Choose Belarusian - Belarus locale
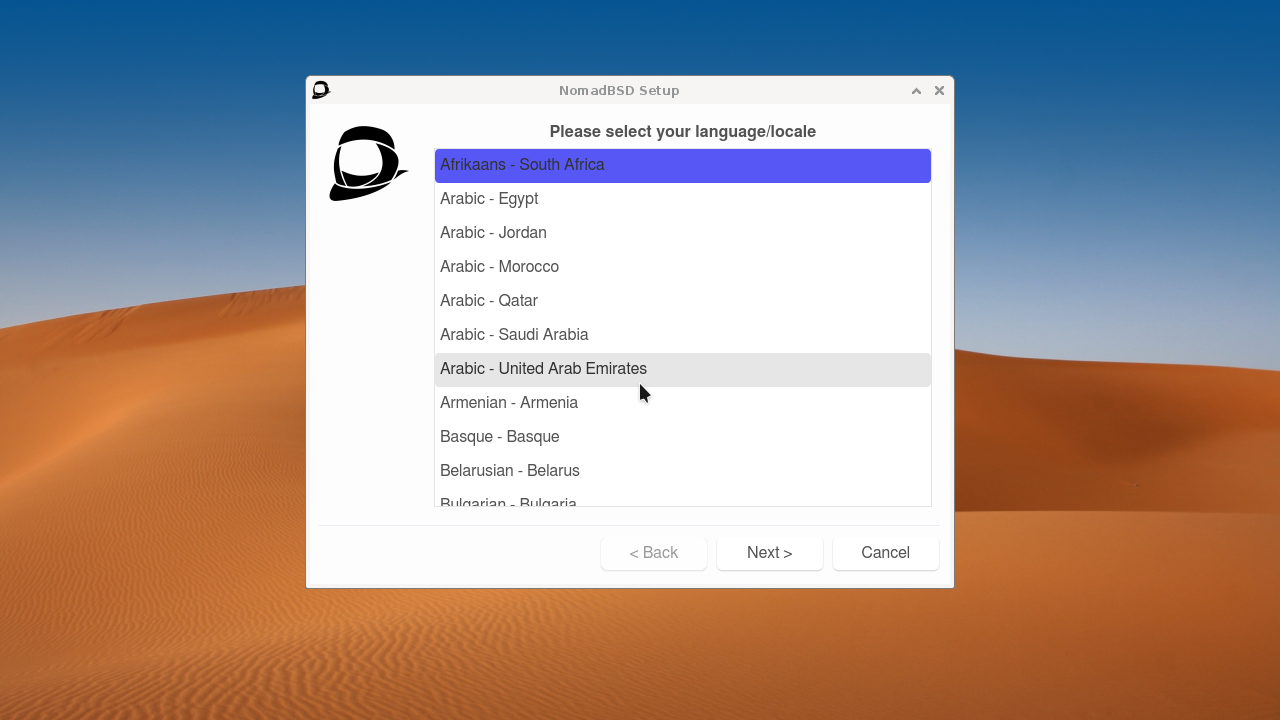1280x720 pixels. click(x=683, y=472)
